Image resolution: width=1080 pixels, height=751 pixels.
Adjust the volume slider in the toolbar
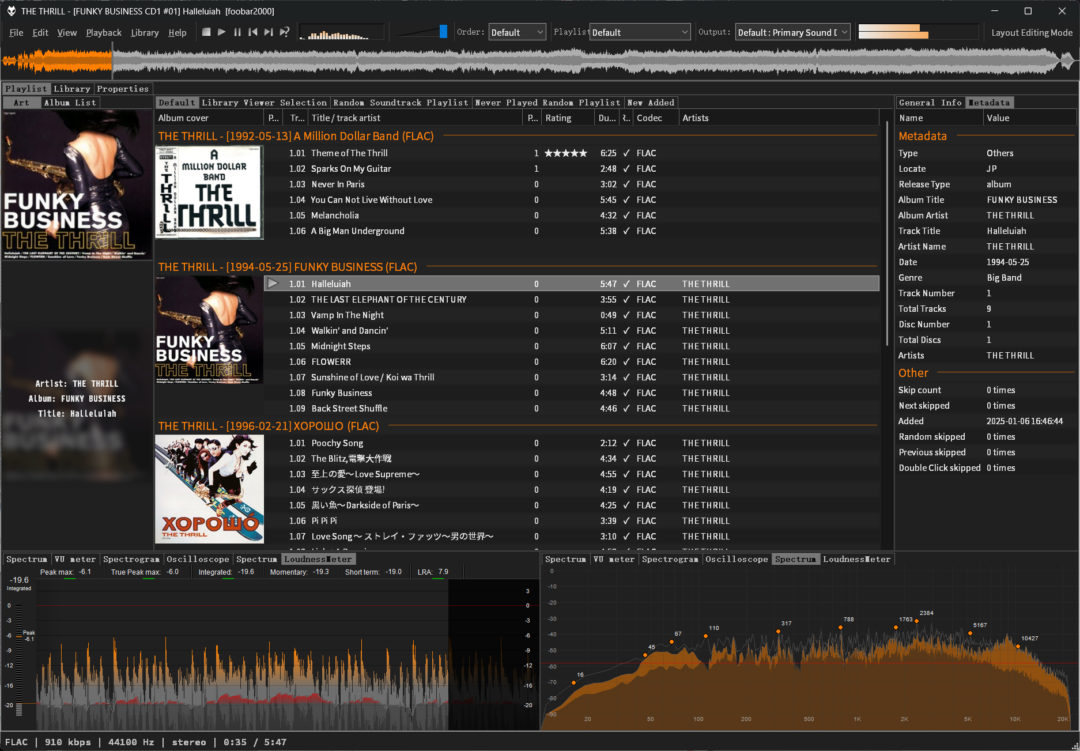pos(422,32)
